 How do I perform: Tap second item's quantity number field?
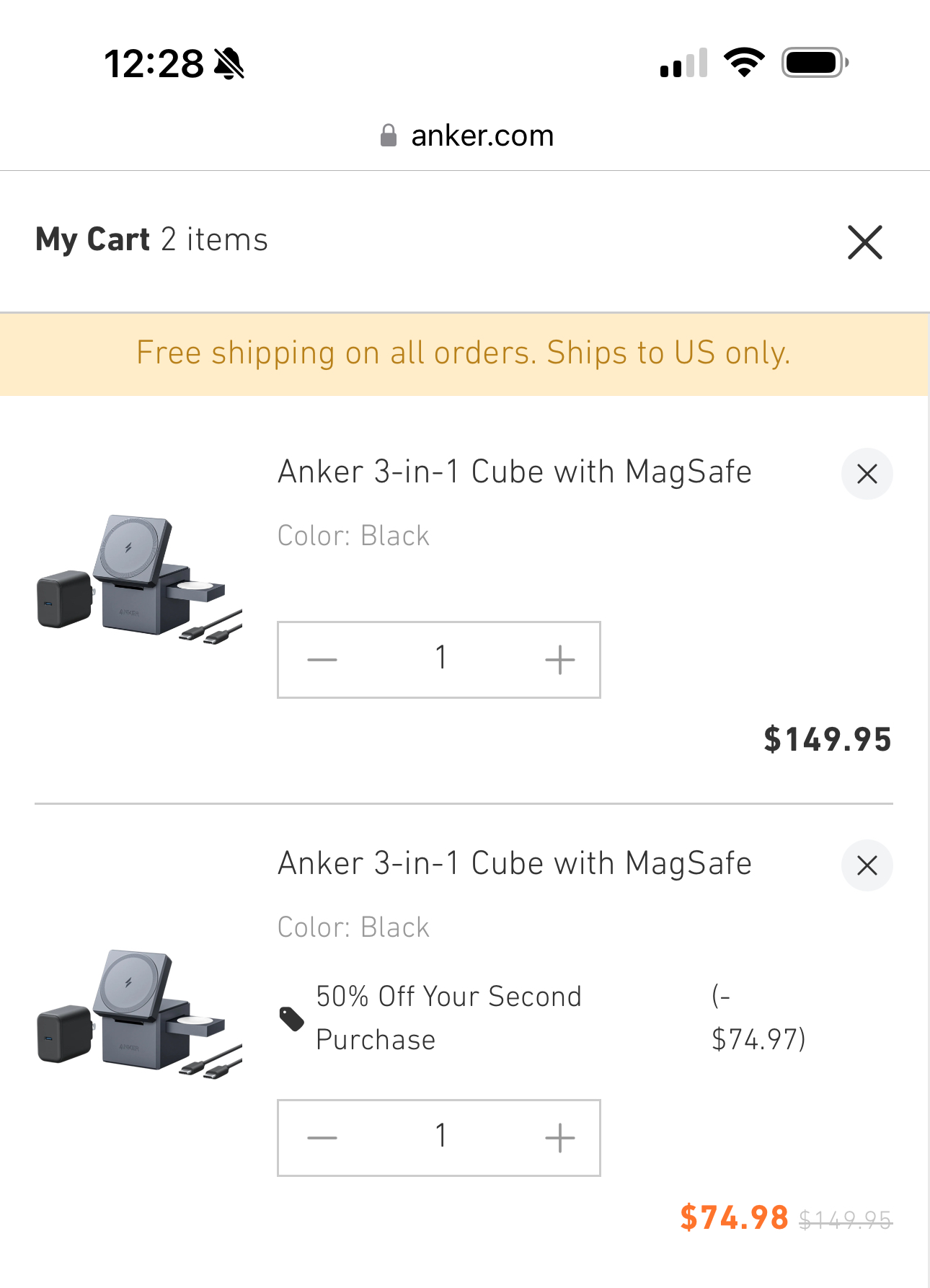coord(440,1138)
